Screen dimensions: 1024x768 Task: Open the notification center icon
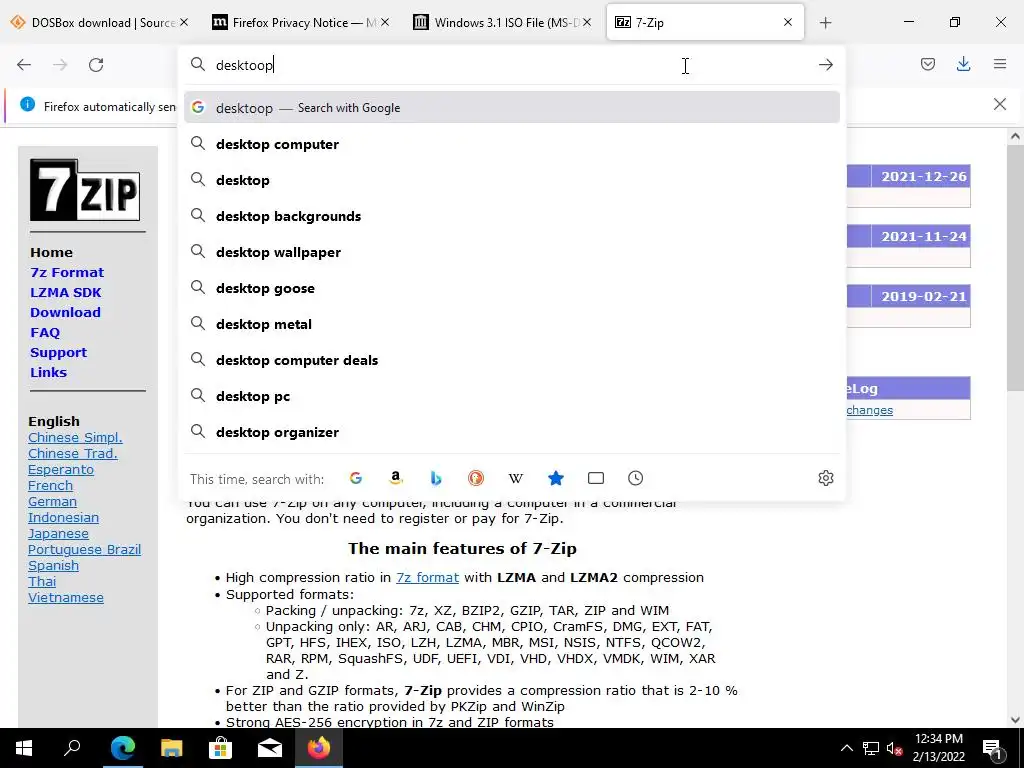(x=993, y=749)
